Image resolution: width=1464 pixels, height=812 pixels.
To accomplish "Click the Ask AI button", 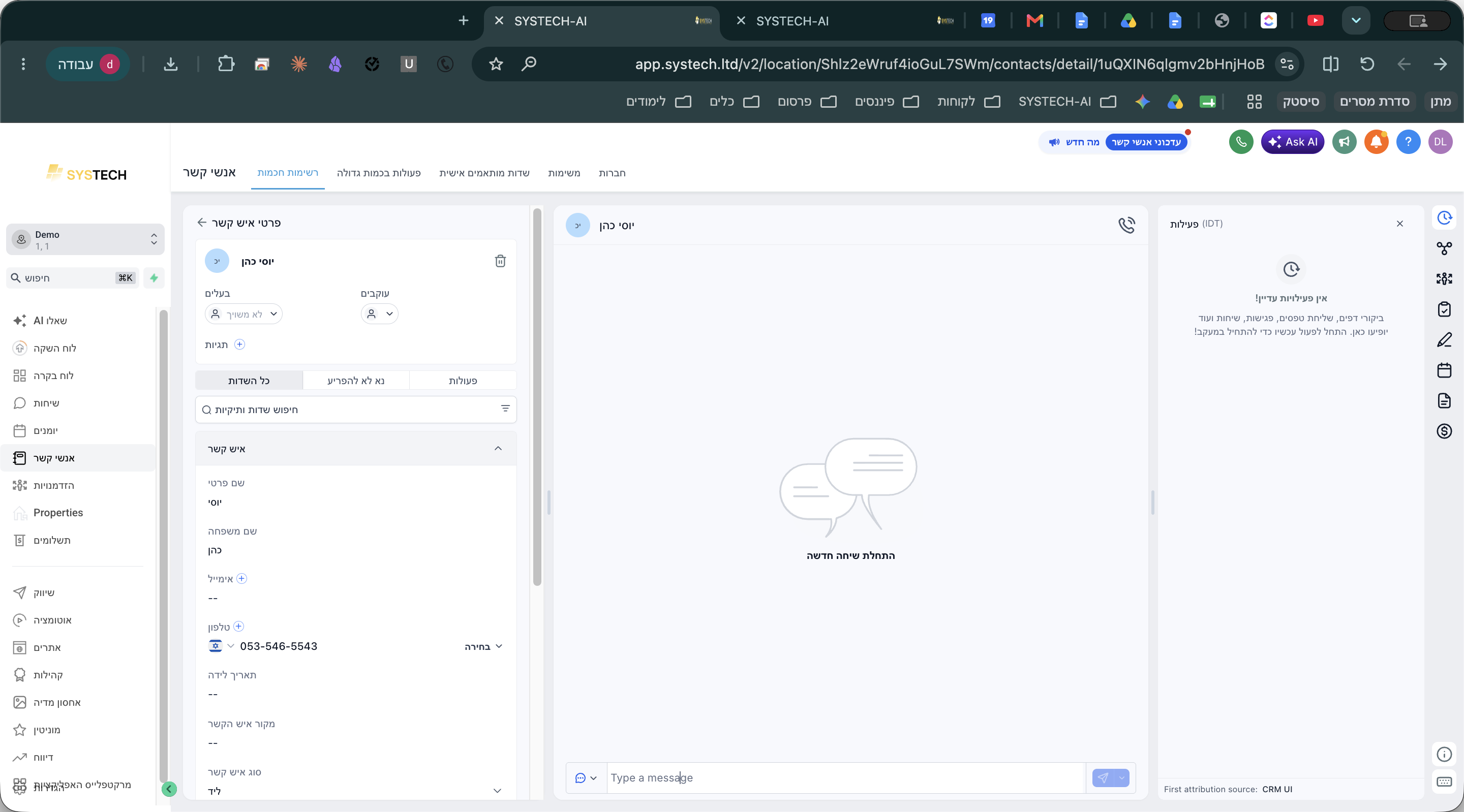I will tap(1292, 141).
